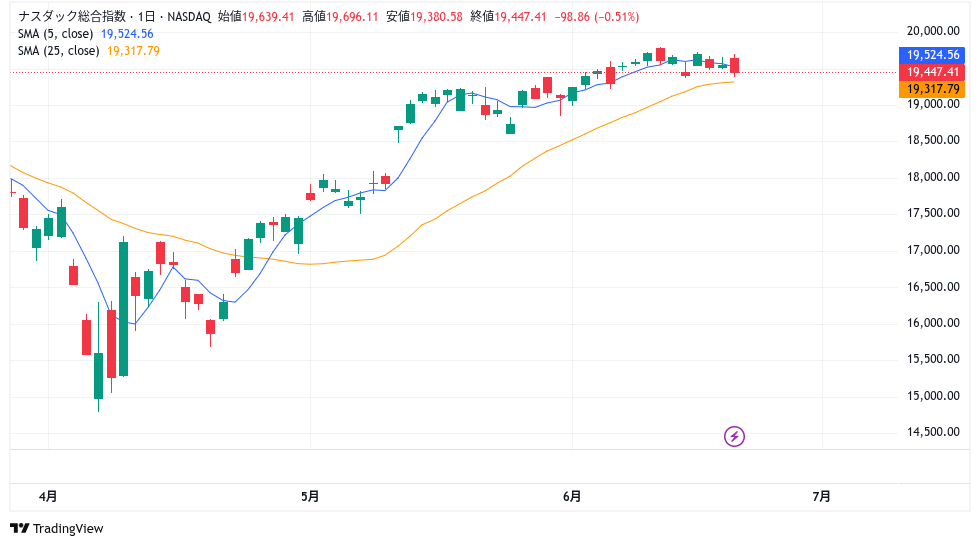Click the ナスダック総合指数 symbol title
The height and width of the screenshot is (546, 980).
tap(72, 17)
